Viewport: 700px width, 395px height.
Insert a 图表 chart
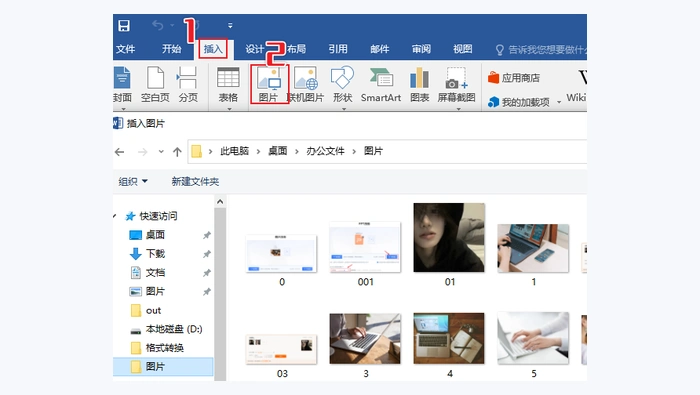tap(420, 84)
